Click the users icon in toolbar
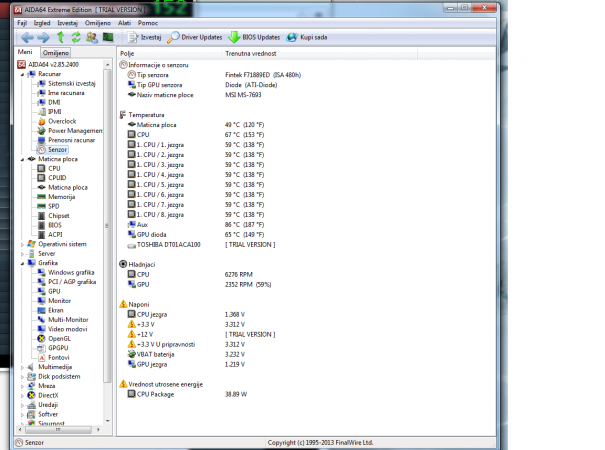605x450 pixels. point(92,37)
